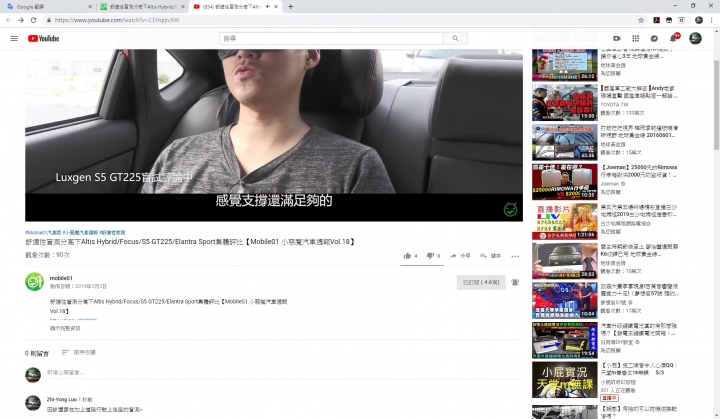Open the create video camera icon
720x419 pixels.
pos(617,39)
